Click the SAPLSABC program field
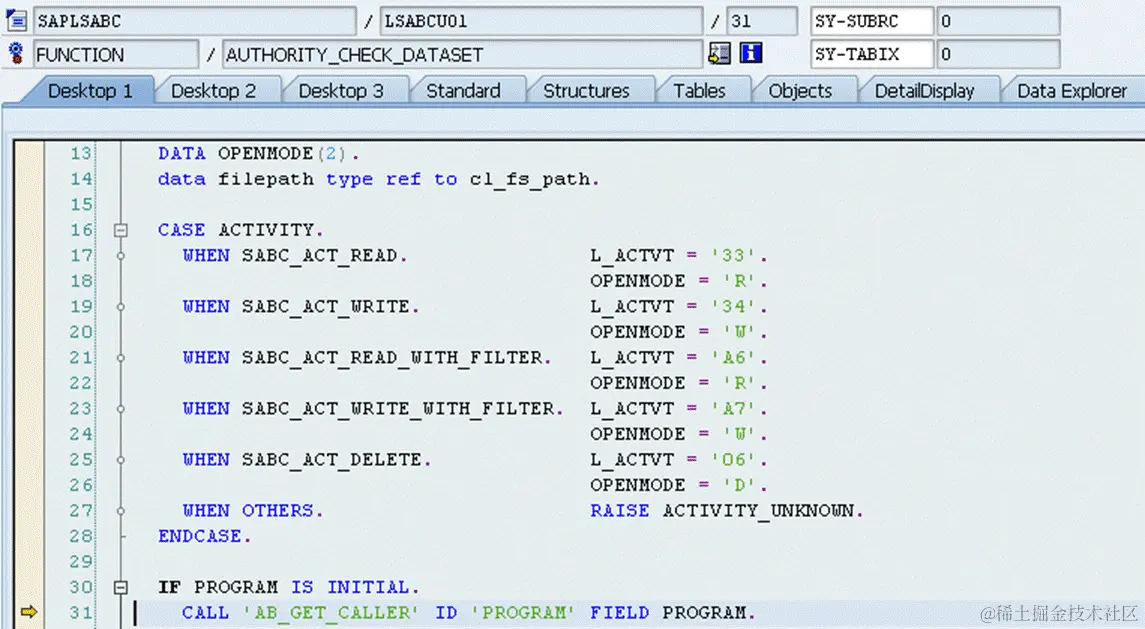 [194, 21]
